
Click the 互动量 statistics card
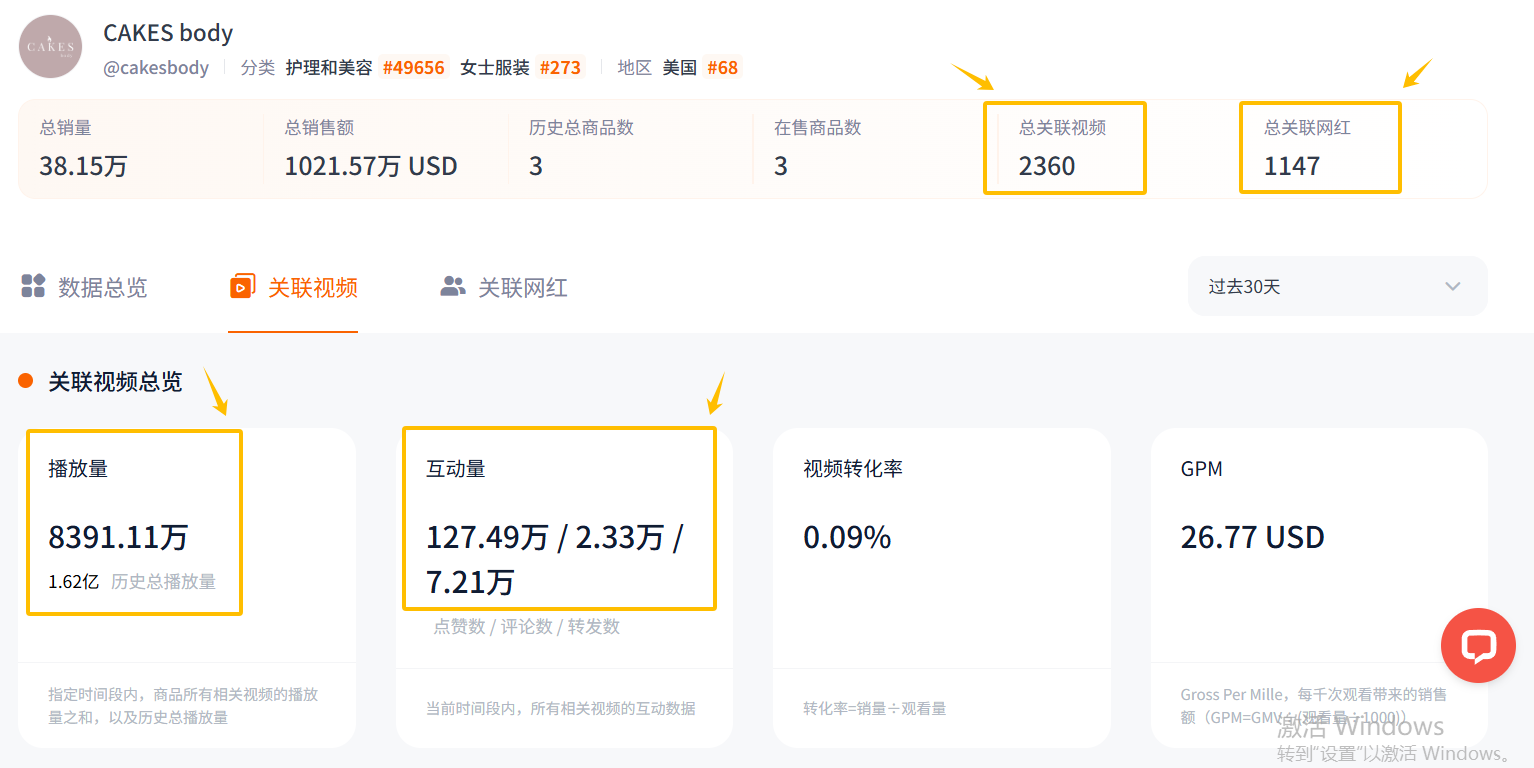564,588
